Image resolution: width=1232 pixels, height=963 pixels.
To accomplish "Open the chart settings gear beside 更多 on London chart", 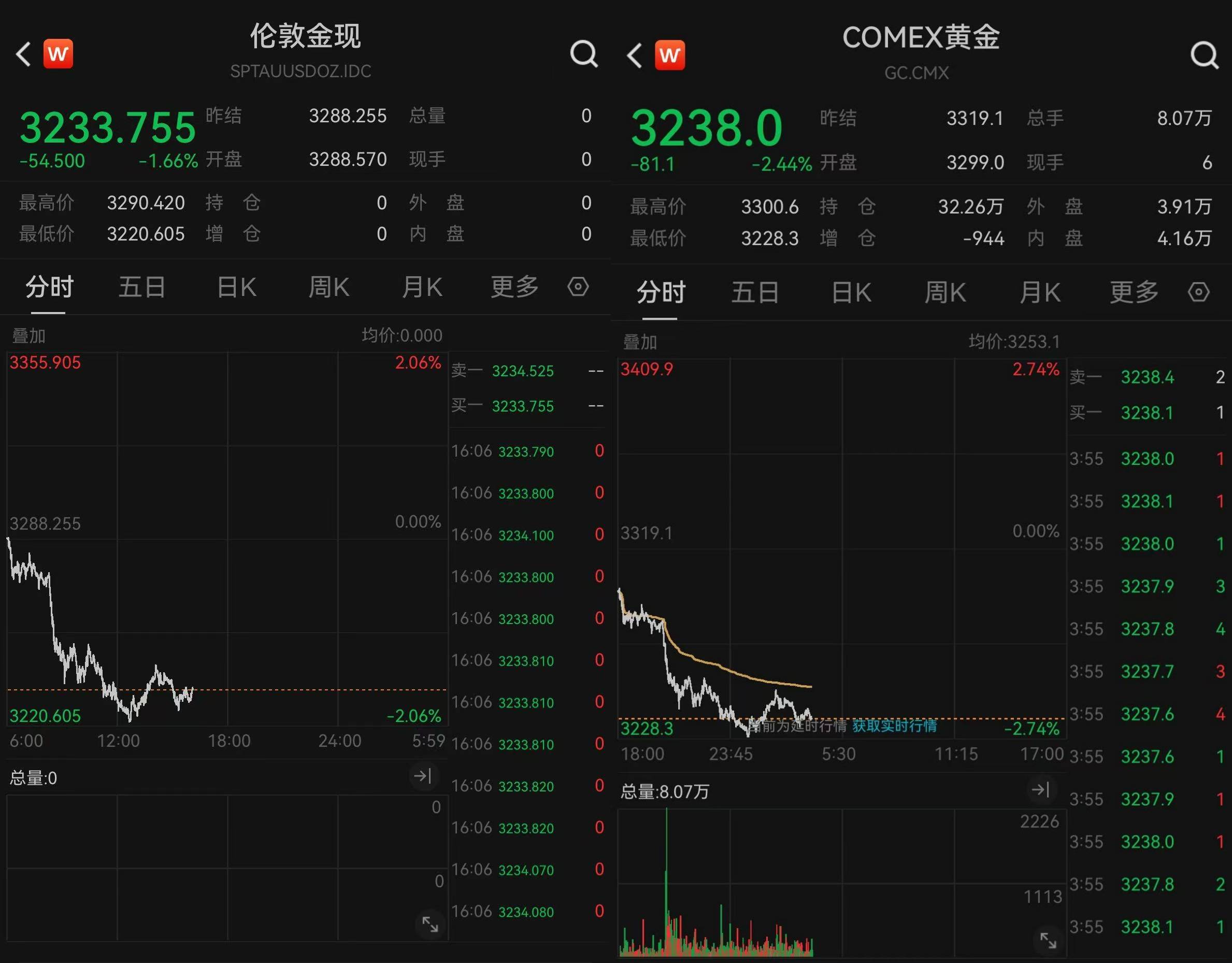I will [x=579, y=287].
